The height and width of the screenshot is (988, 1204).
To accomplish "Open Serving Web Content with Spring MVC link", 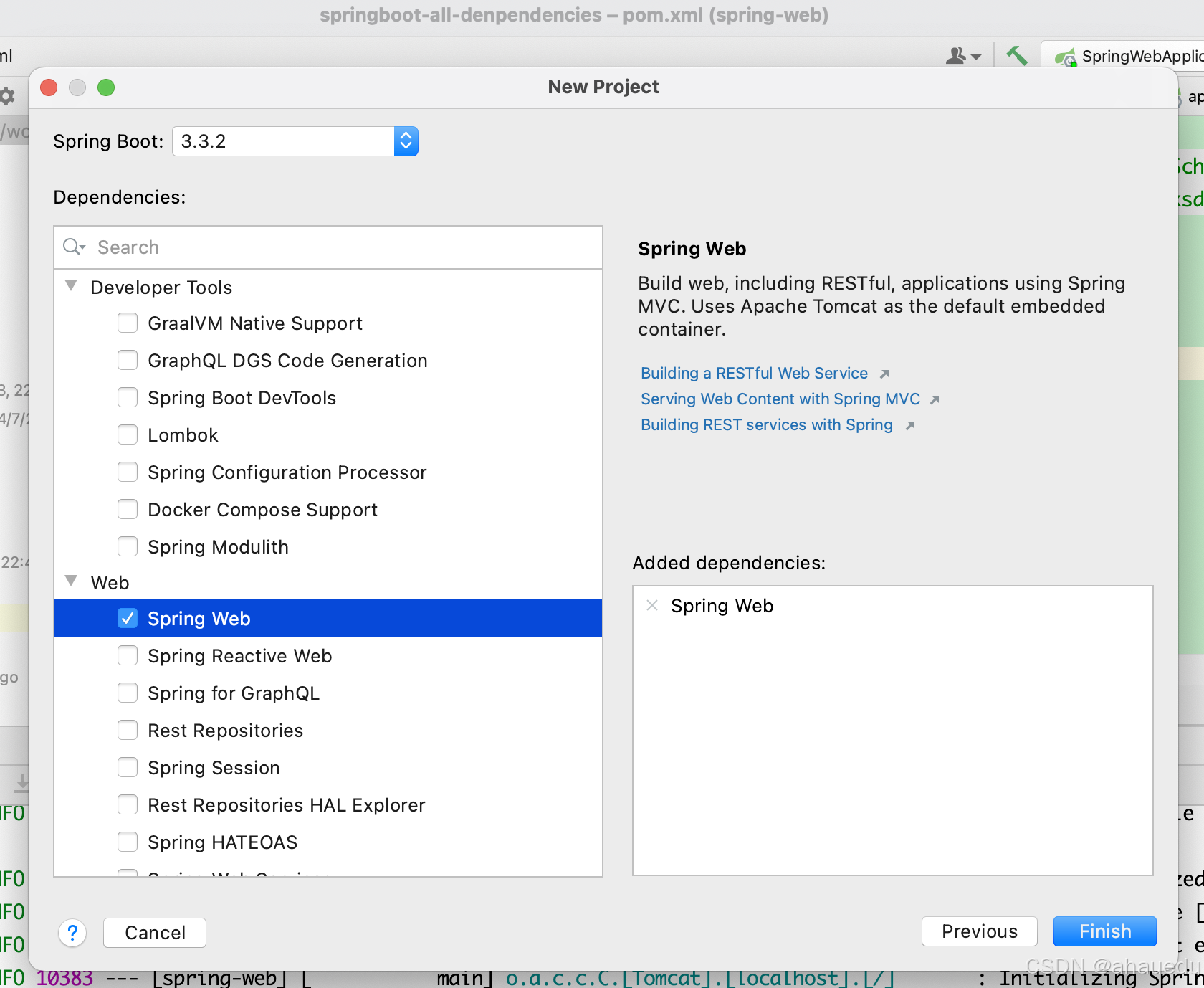I will tap(780, 399).
